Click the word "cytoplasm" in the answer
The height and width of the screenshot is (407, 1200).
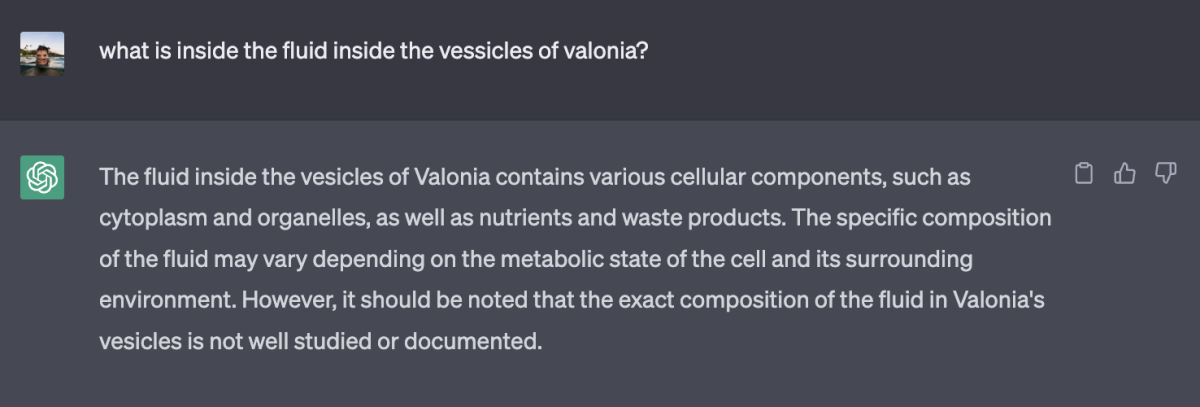145,218
